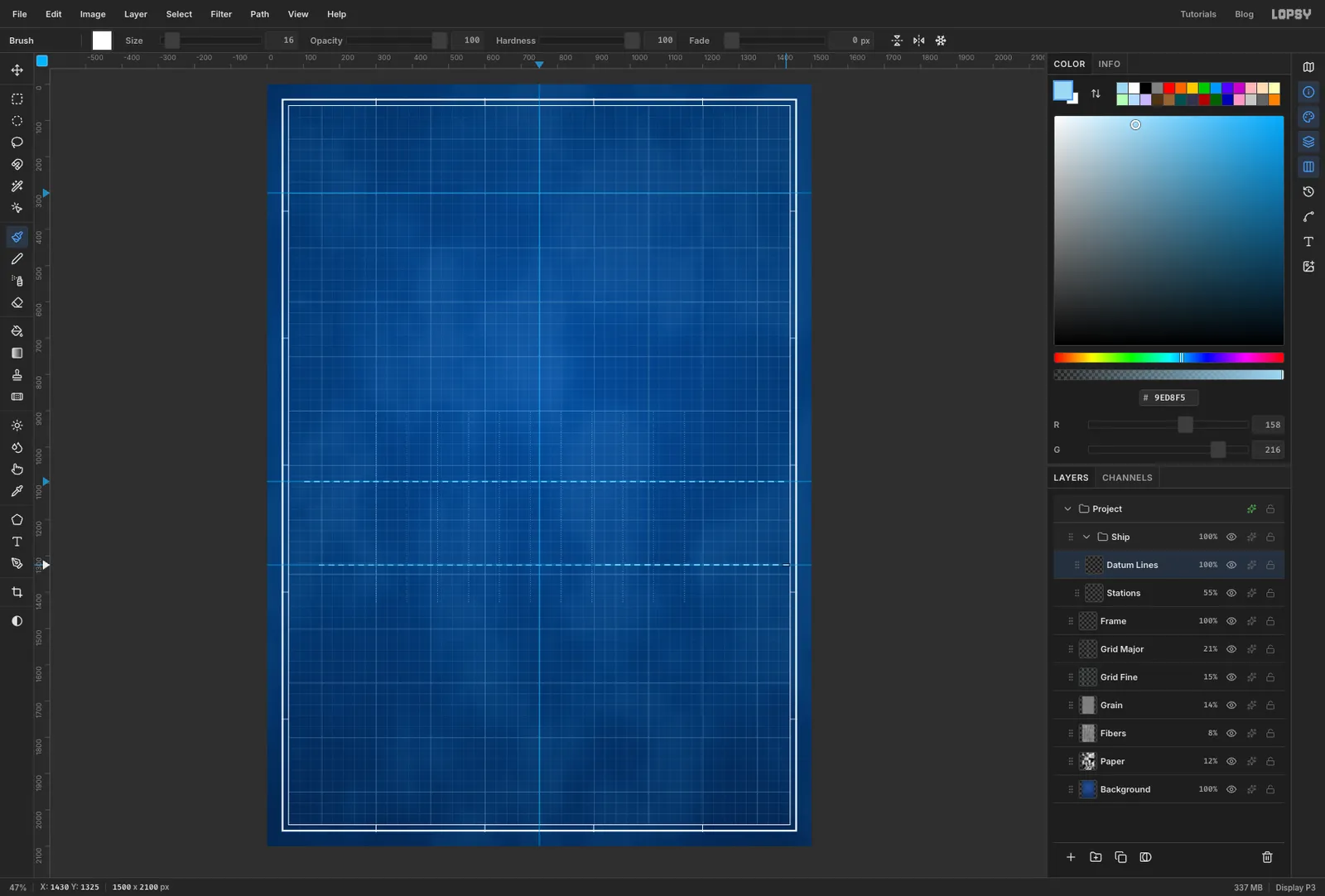Hide the Frame layer

pyautogui.click(x=1231, y=621)
